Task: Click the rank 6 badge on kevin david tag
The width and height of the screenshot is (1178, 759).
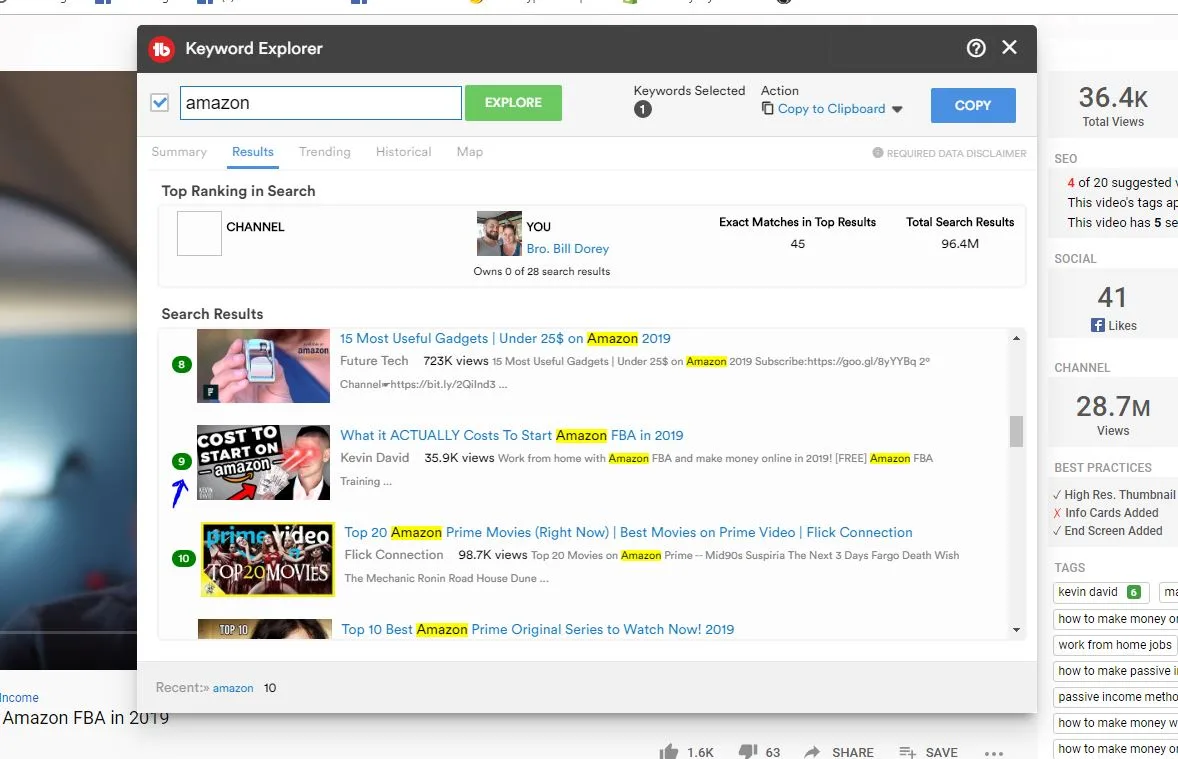Action: pos(1134,592)
